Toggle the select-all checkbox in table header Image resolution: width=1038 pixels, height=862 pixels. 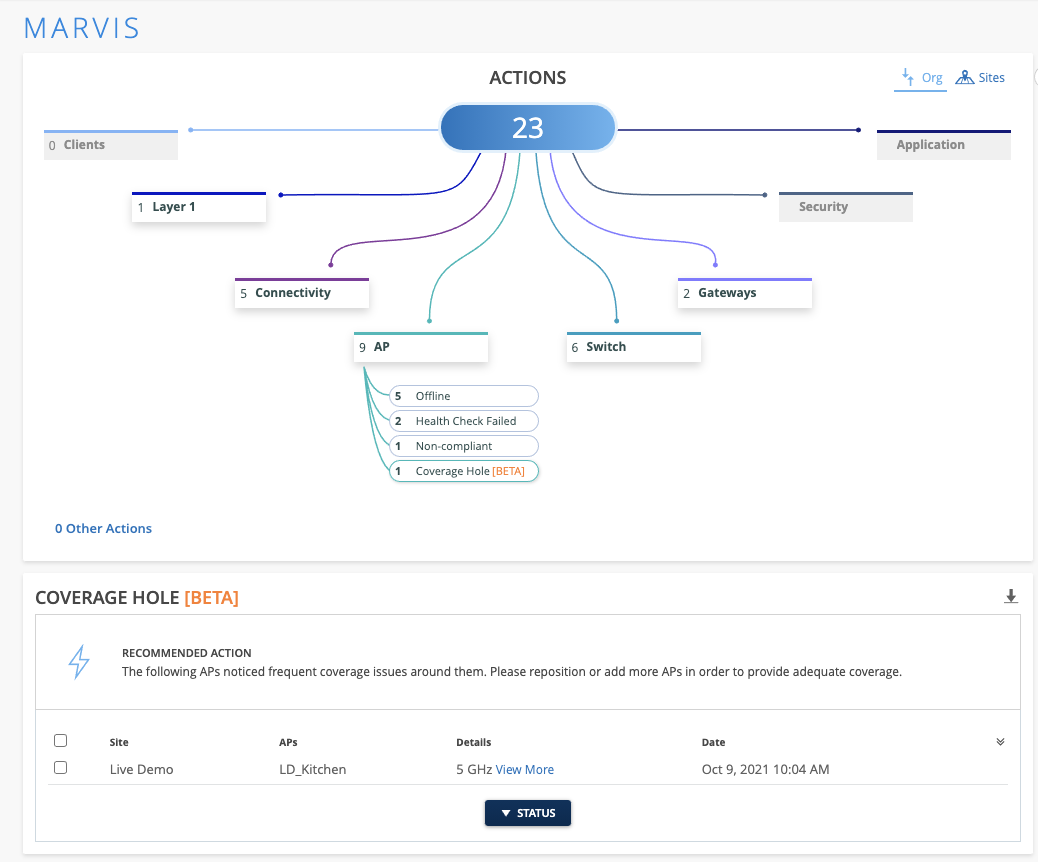pyautogui.click(x=61, y=741)
